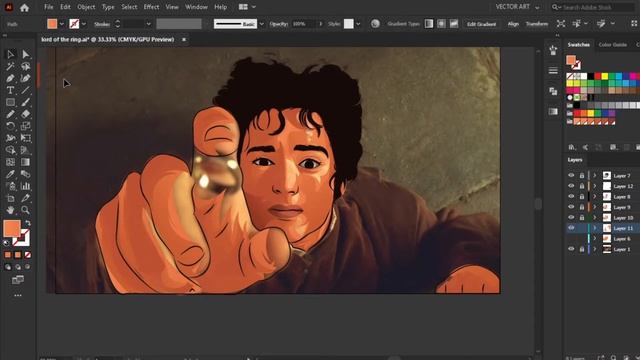The height and width of the screenshot is (360, 640).
Task: Select the Paintbrush tool
Action: pos(25,102)
